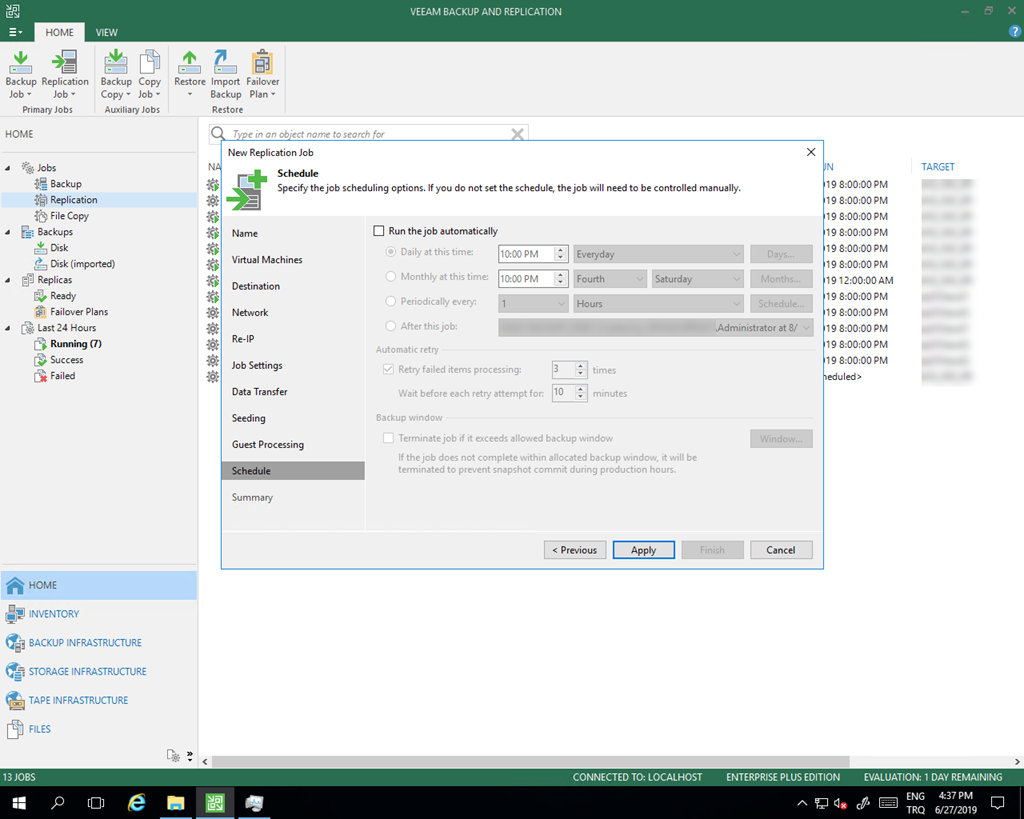The height and width of the screenshot is (819, 1024).
Task: Open Internet Explorer from the taskbar
Action: coord(136,803)
